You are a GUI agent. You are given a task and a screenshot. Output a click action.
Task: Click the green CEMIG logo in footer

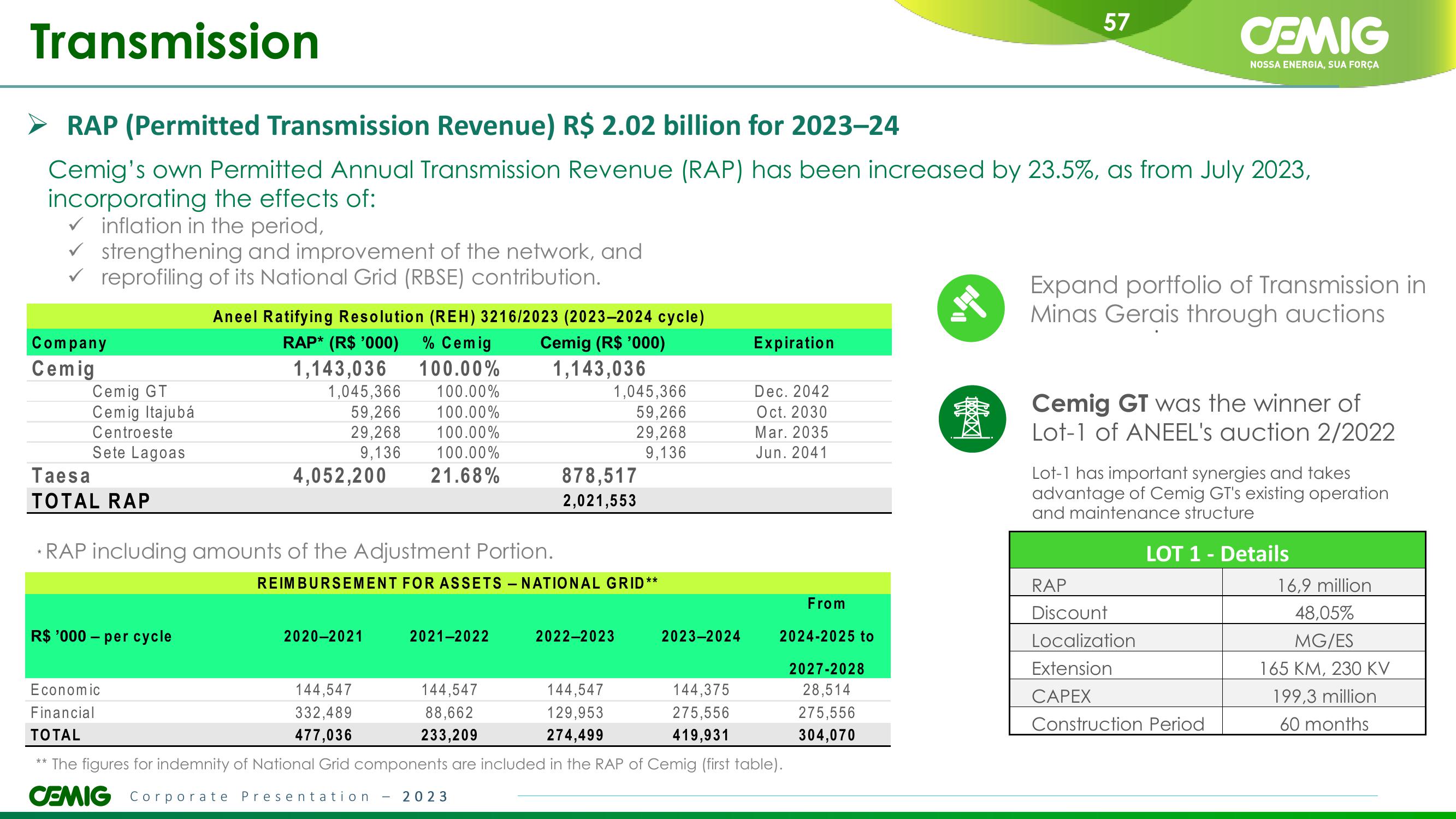[70, 796]
